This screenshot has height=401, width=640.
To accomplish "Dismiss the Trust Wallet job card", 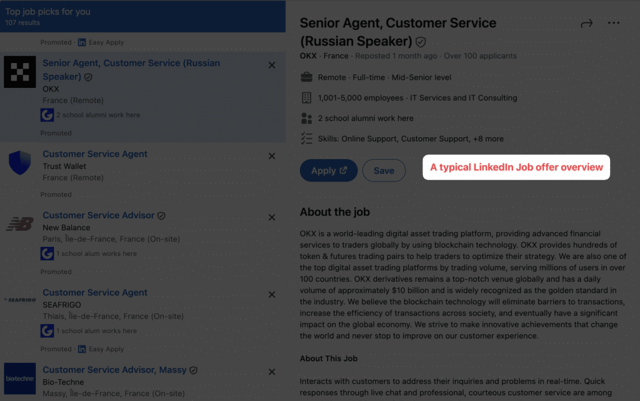I will coord(272,156).
